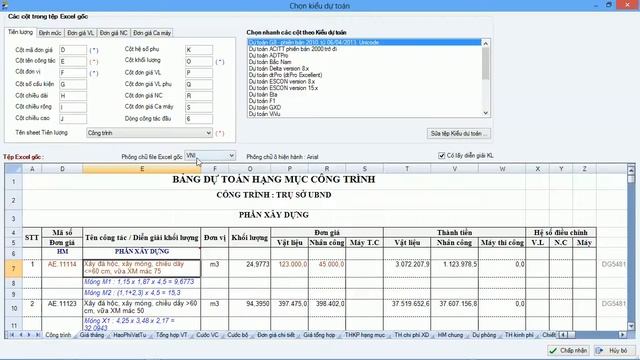Image resolution: width=640 pixels, height=360 pixels.
Task: Select Dự toán Delta version 8.x item
Action: click(x=364, y=69)
